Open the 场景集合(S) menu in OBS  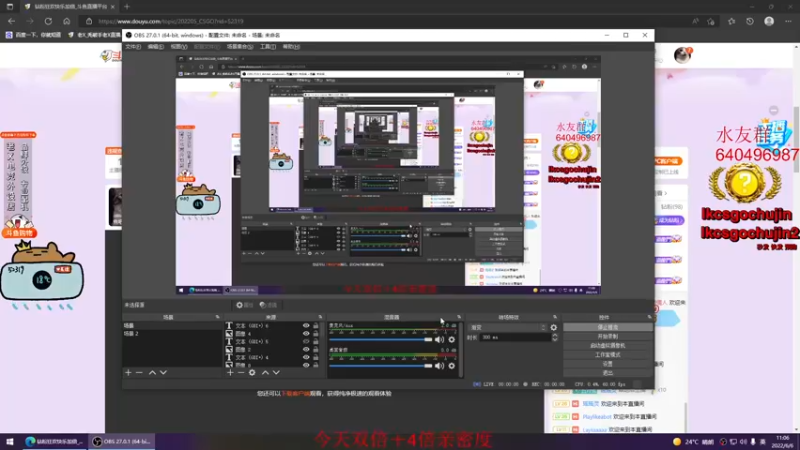[240, 46]
